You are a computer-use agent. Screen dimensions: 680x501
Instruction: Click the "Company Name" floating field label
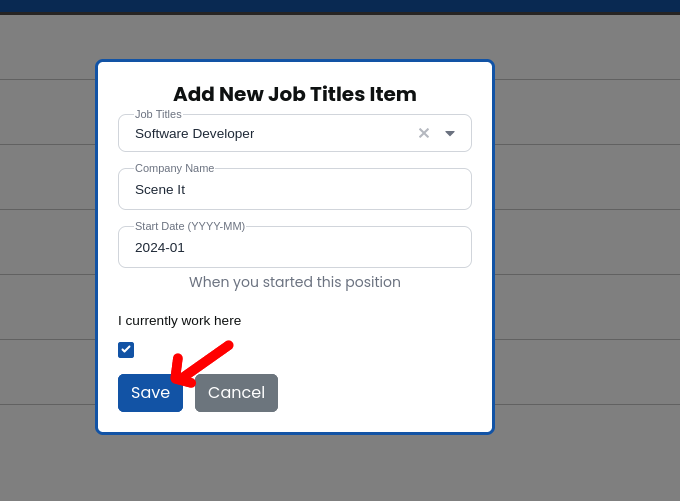tap(174, 168)
